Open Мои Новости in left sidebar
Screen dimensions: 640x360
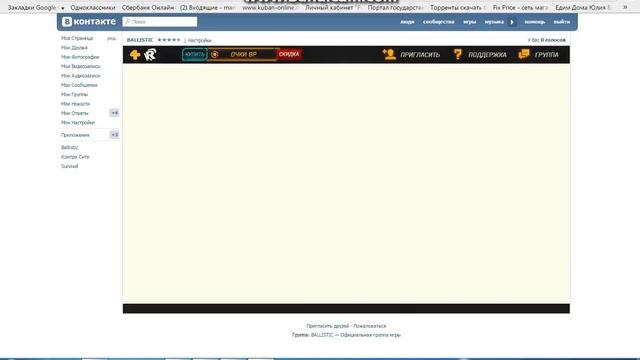76,104
